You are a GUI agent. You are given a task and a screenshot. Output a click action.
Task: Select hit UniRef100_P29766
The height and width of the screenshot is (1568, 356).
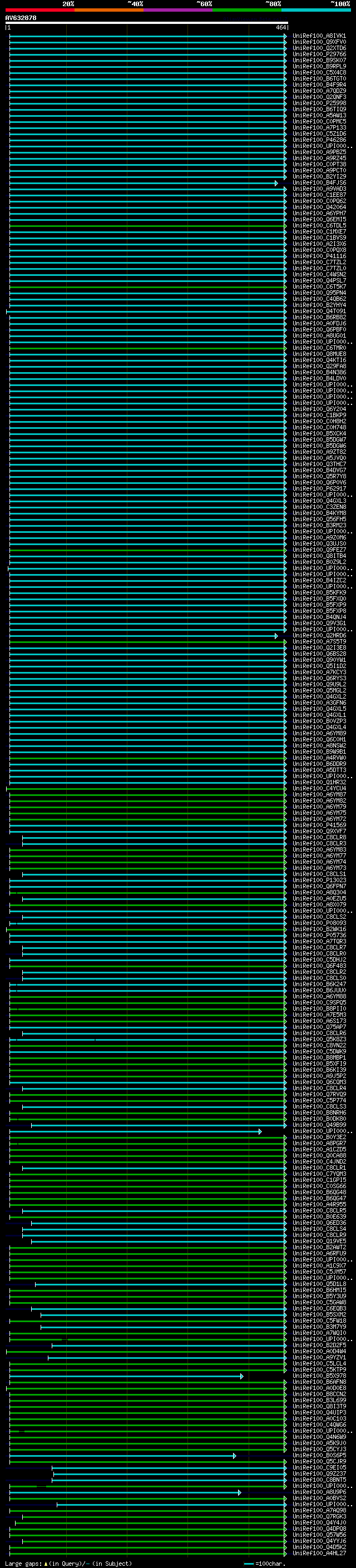click(319, 54)
